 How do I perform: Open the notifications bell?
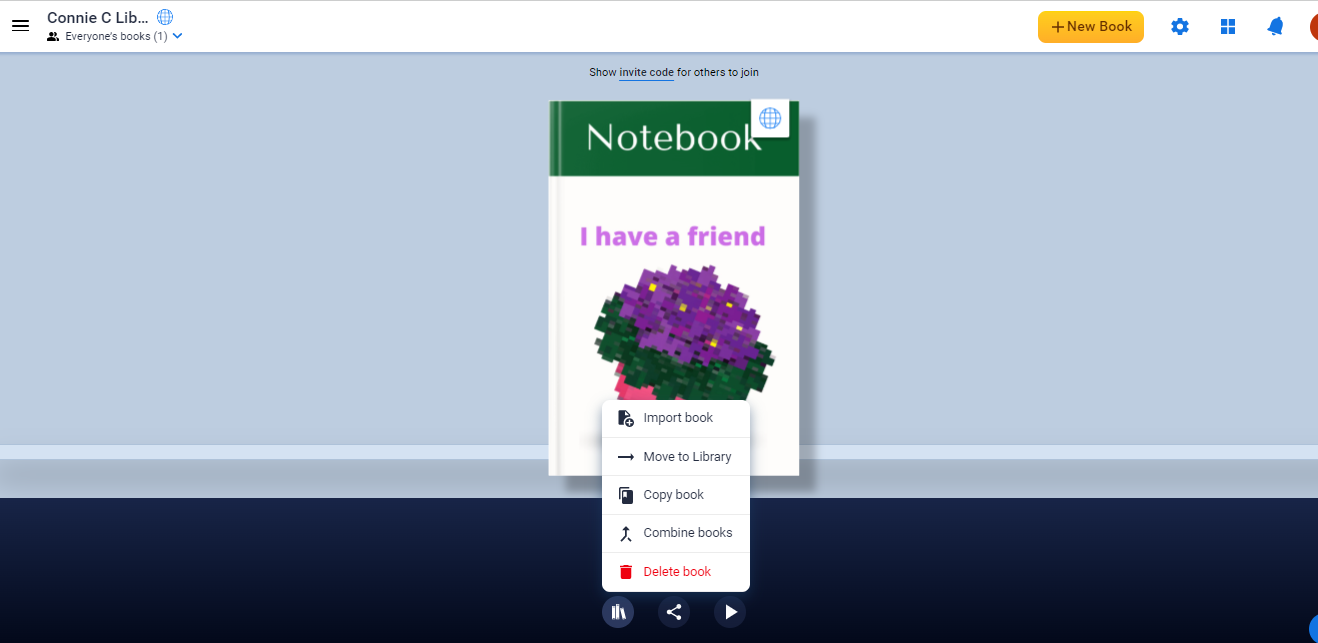click(x=1275, y=27)
